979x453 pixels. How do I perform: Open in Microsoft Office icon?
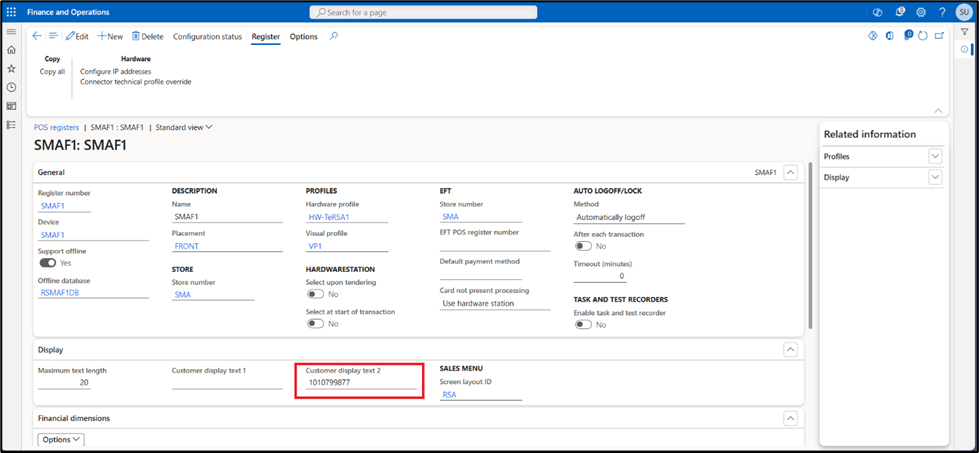pos(890,36)
